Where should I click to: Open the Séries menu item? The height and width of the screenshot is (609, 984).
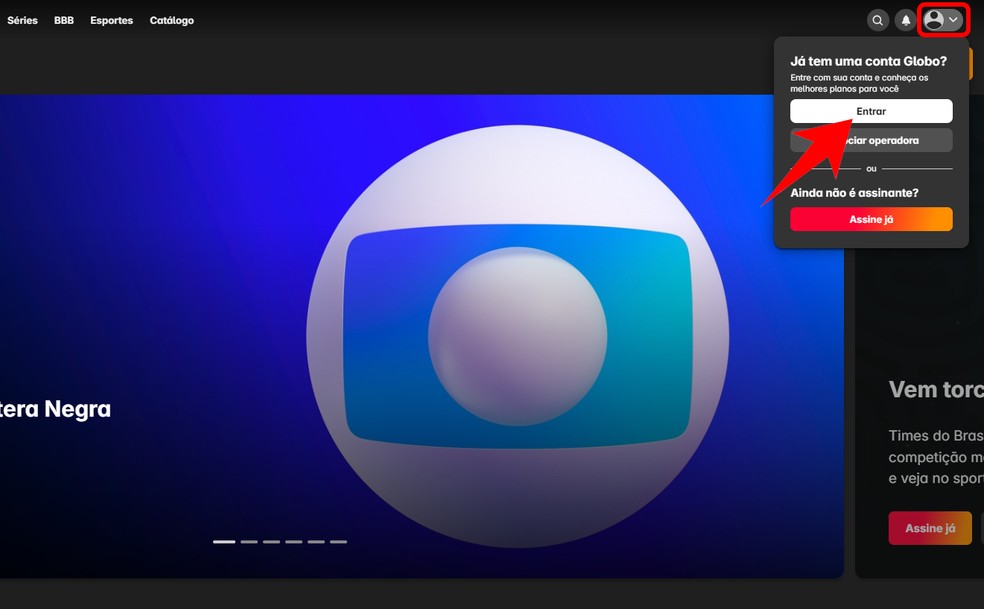(23, 20)
